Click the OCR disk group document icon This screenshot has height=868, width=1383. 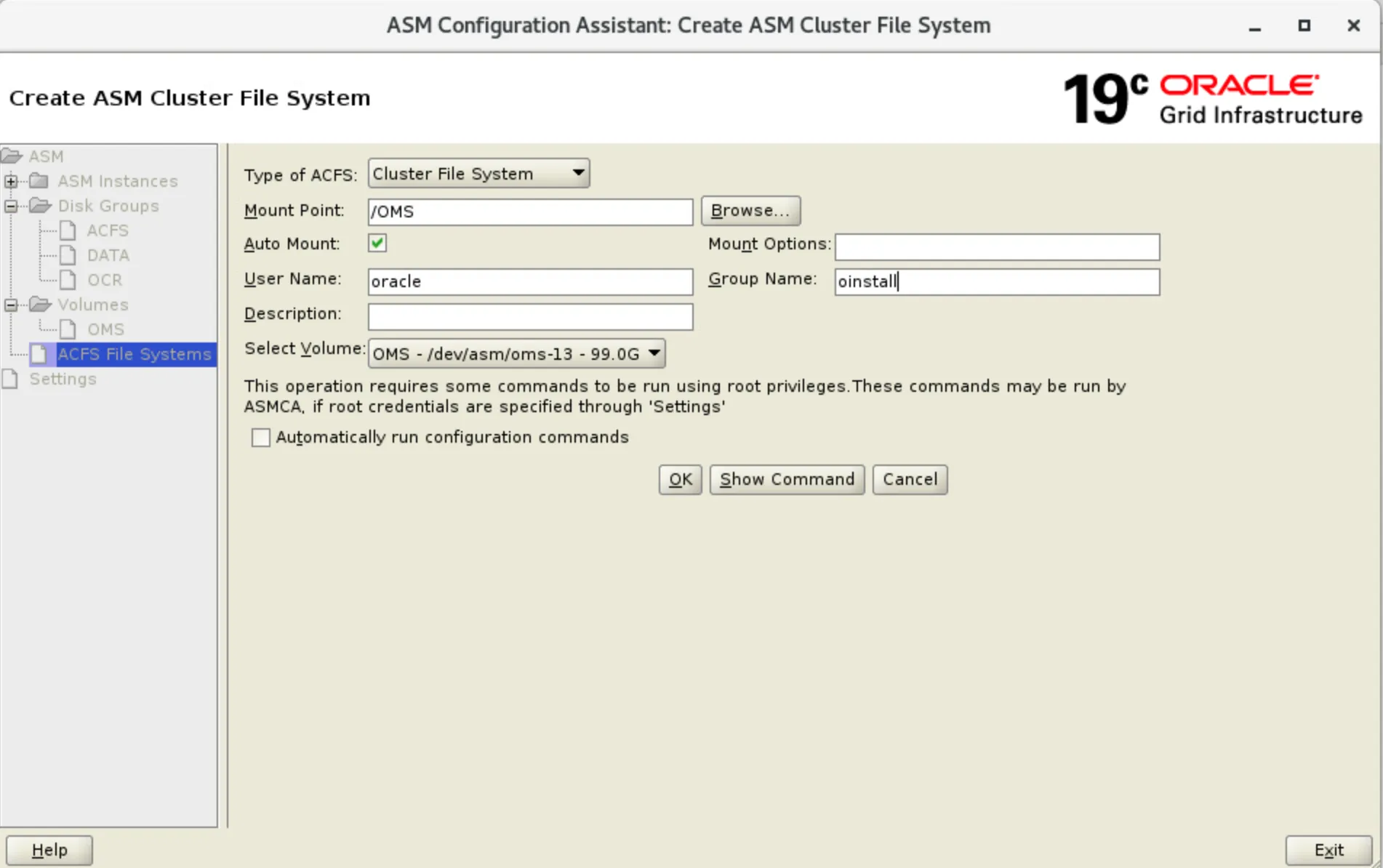[68, 280]
